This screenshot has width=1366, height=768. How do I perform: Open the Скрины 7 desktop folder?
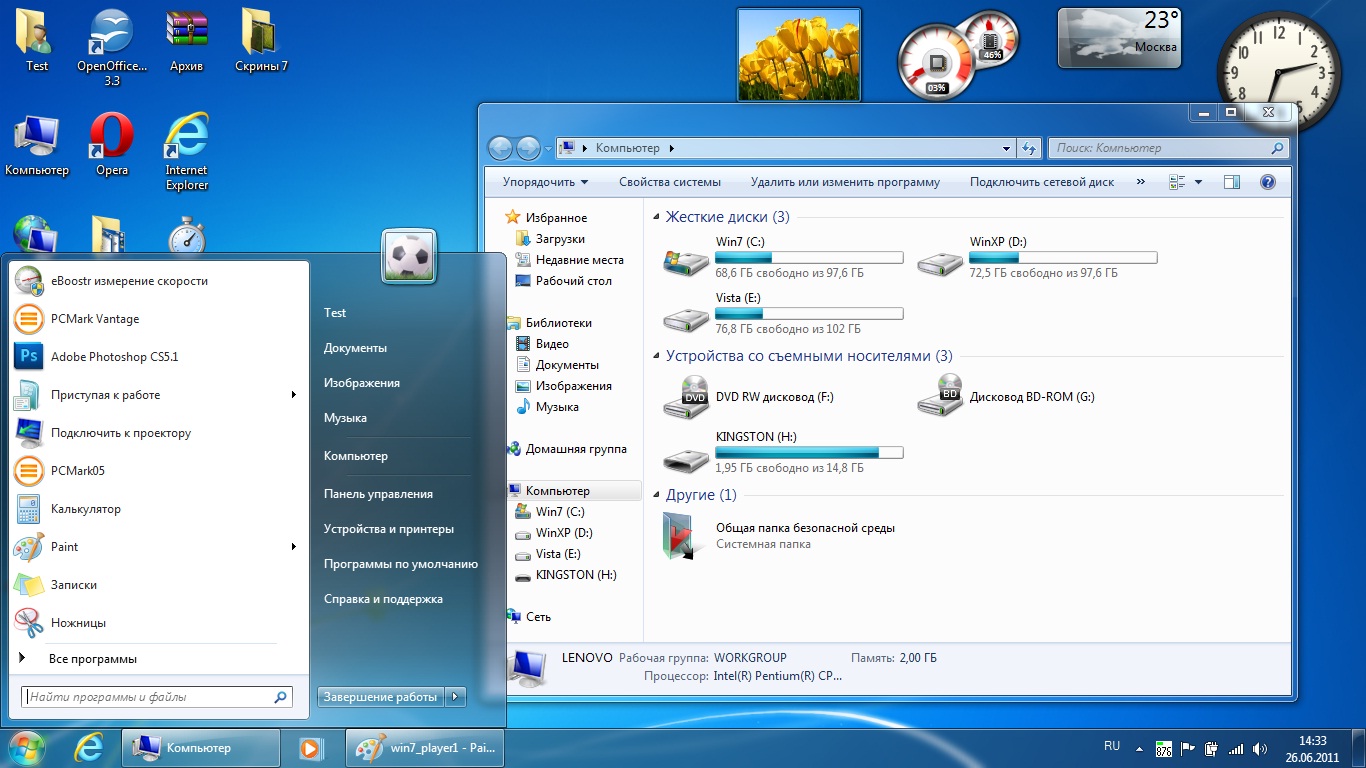(x=261, y=42)
